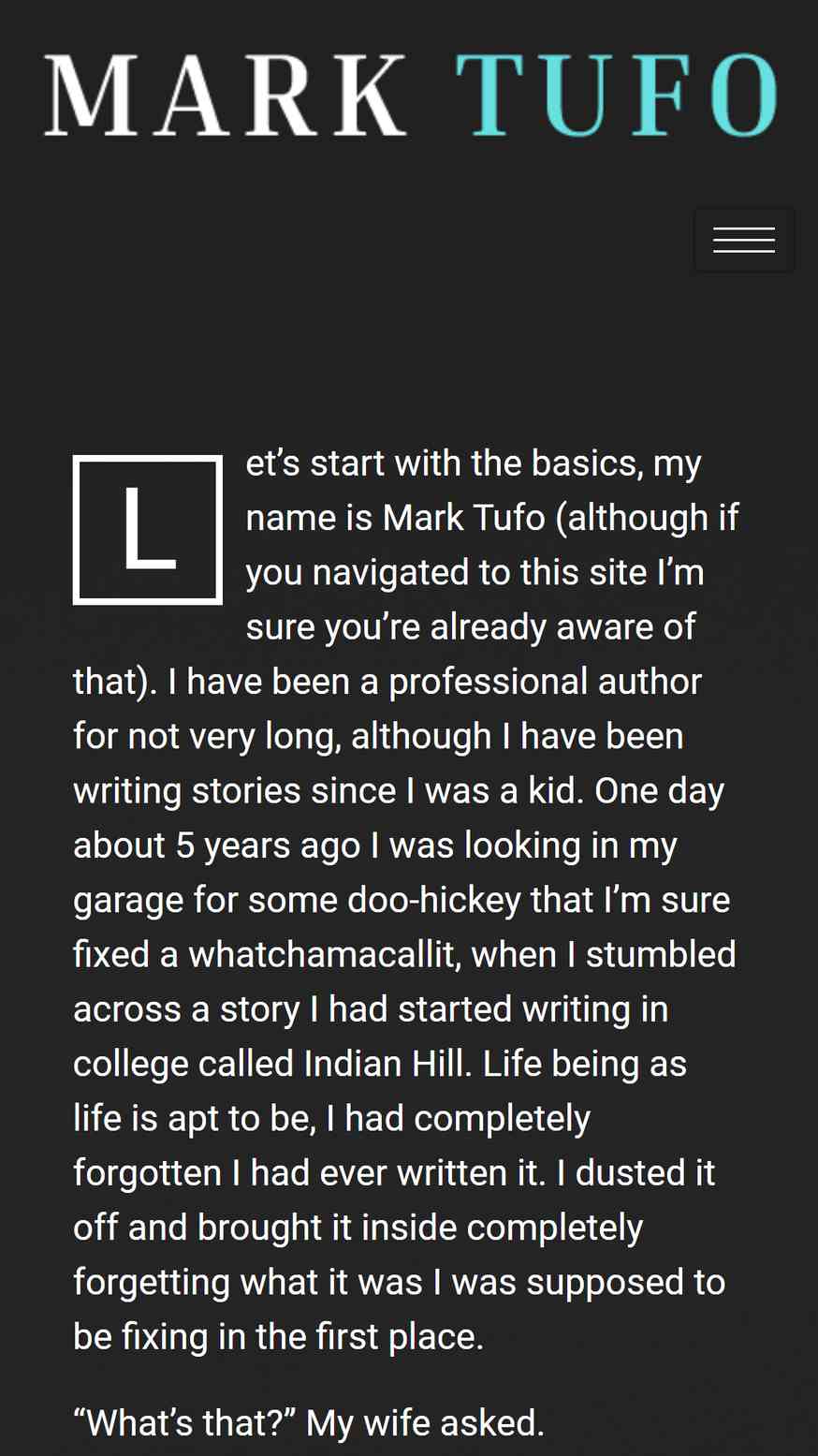Open the hamburger navigation menu

pyautogui.click(x=744, y=240)
